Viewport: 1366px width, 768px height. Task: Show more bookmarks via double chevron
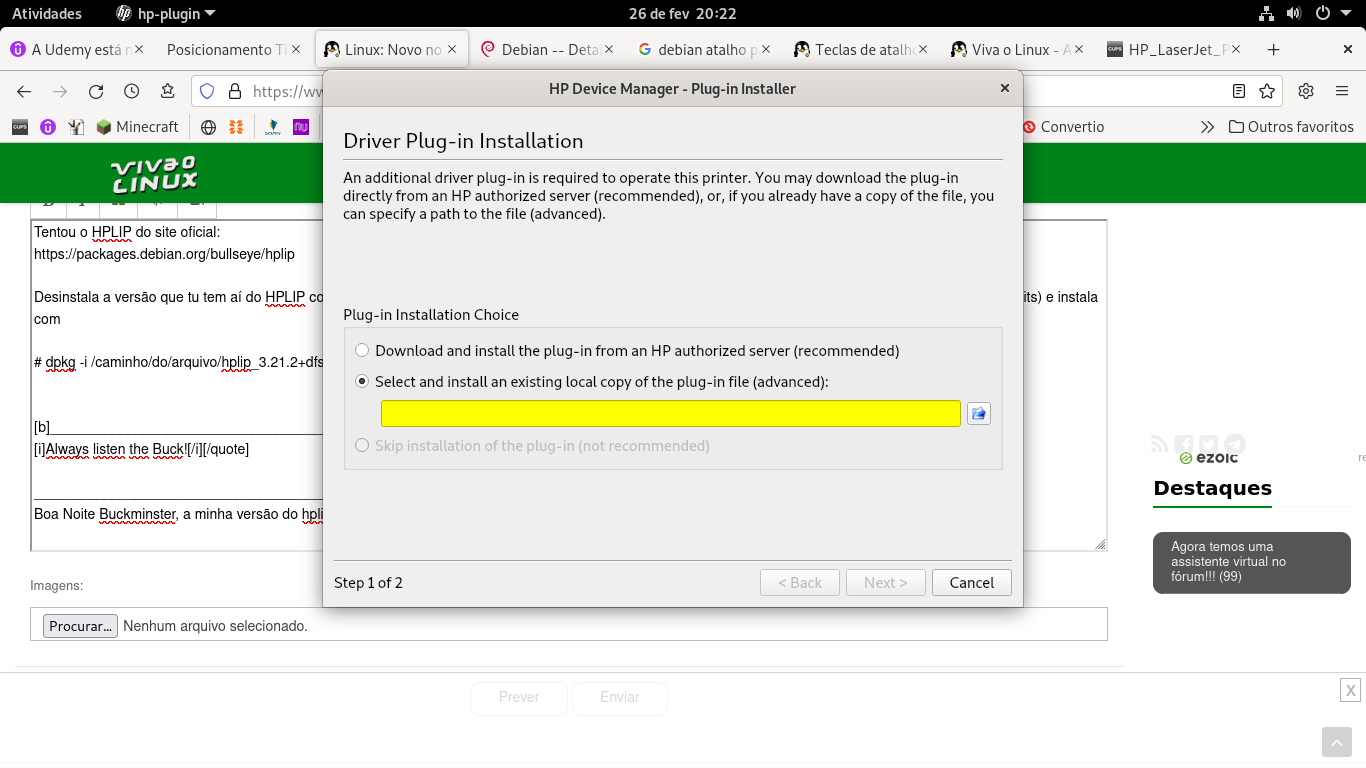click(1207, 127)
